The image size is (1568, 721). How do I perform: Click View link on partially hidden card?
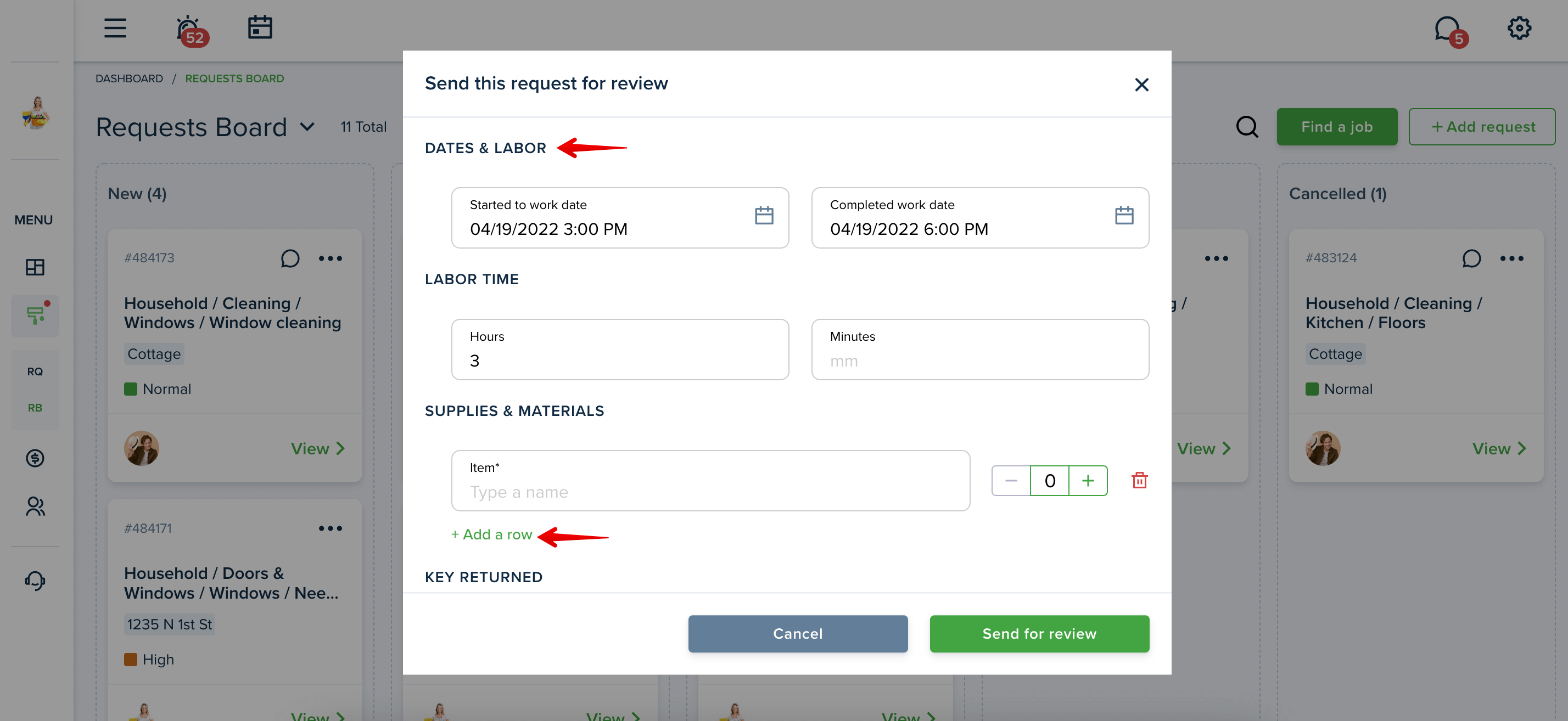tap(1203, 448)
